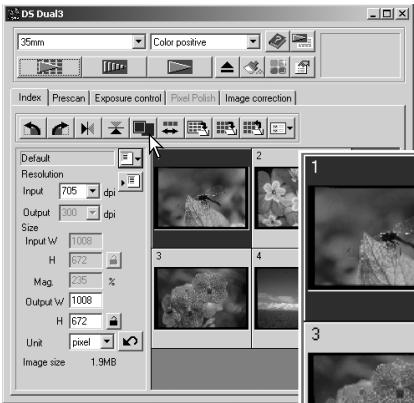414x403 pixels.
Task: Open the Digital ICE brush tool
Action: (x=252, y=67)
